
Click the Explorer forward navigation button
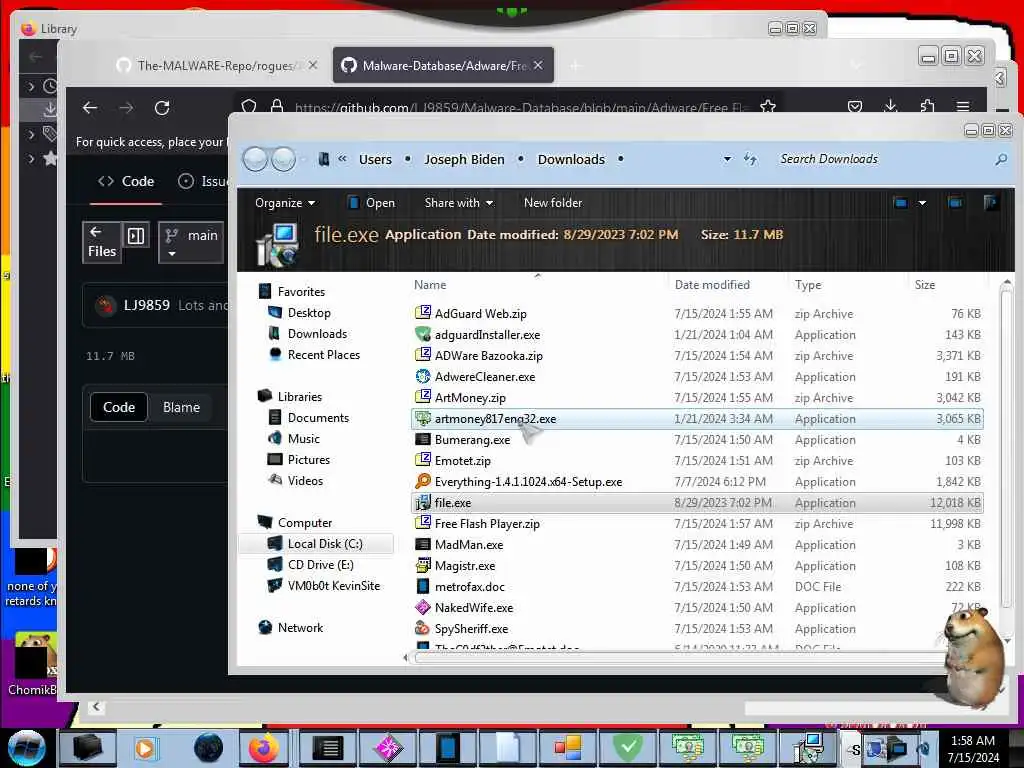tap(283, 159)
